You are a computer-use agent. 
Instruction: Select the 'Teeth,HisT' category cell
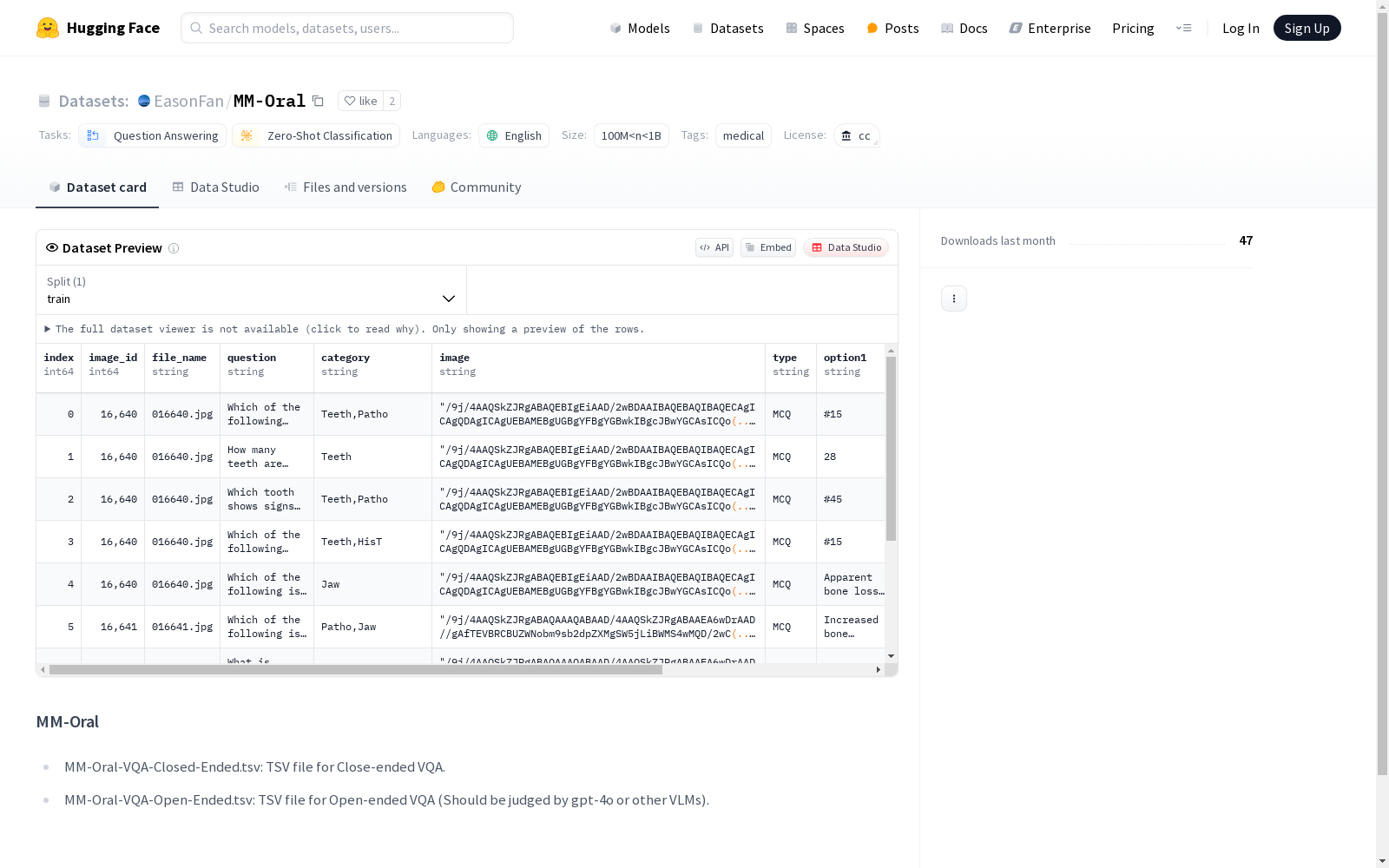[x=373, y=542]
